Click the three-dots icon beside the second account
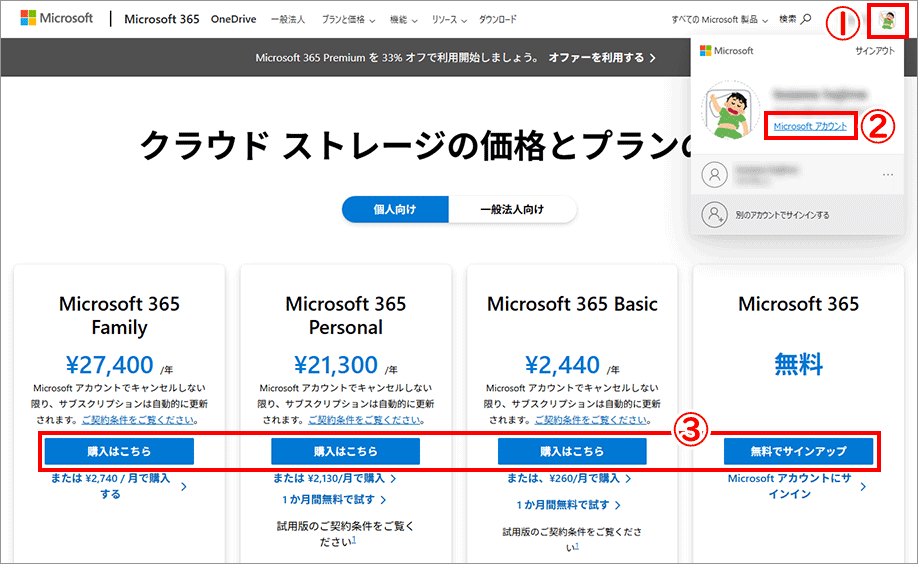The width and height of the screenshot is (918, 564). (887, 175)
